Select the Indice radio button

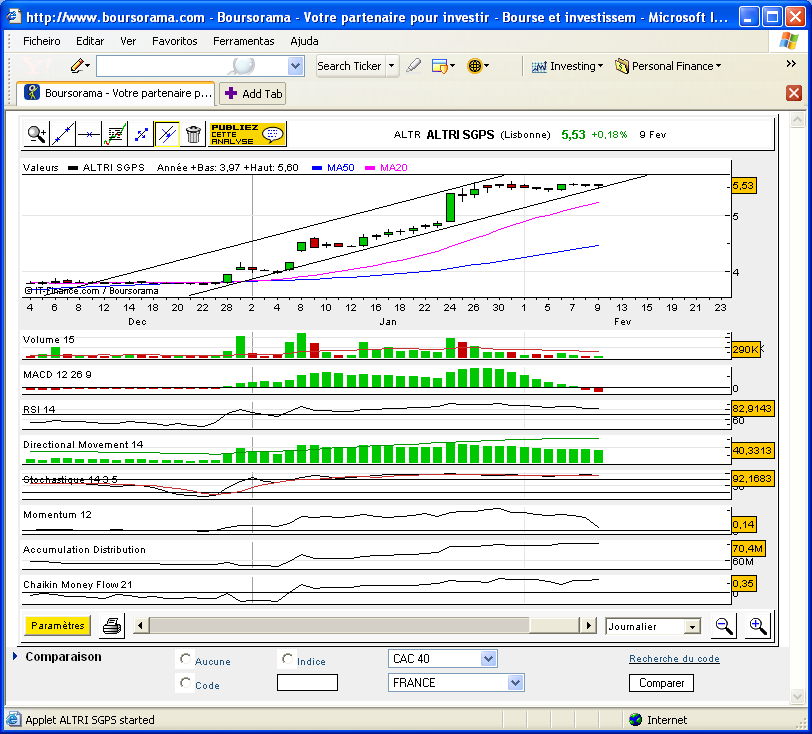click(x=288, y=659)
